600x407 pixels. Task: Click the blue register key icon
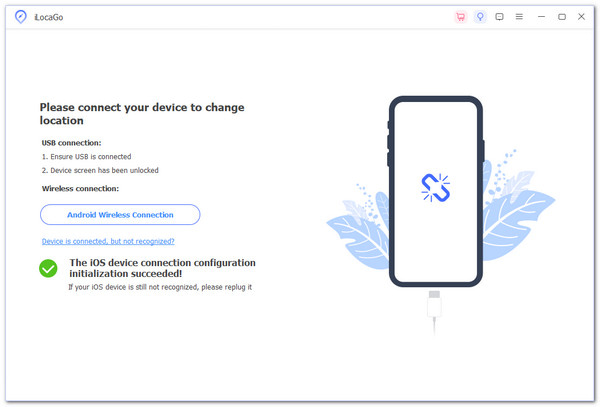click(x=480, y=17)
